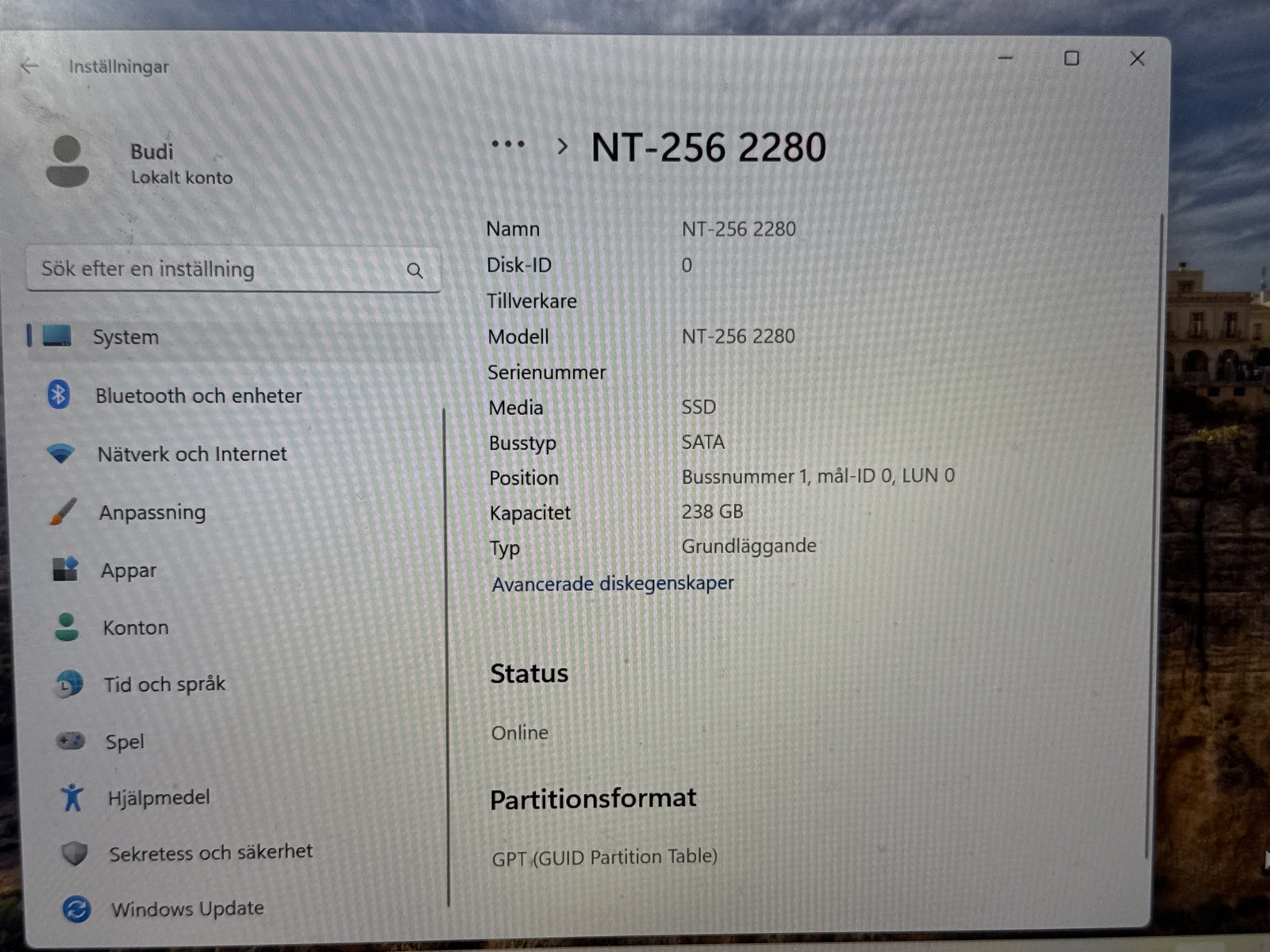Select GPT (GUID Partition Table) text
This screenshot has height=952, width=1270.
coord(604,858)
